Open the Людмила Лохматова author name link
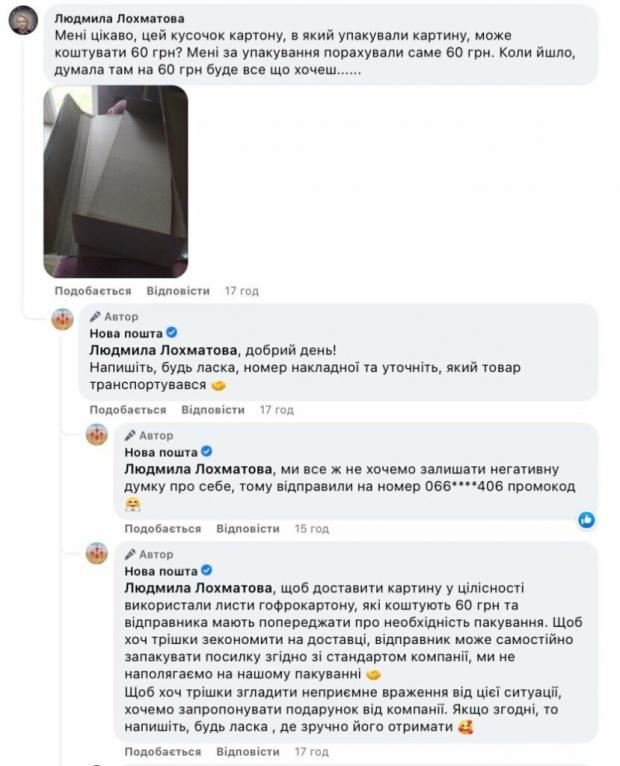620x766 pixels. coord(119,19)
